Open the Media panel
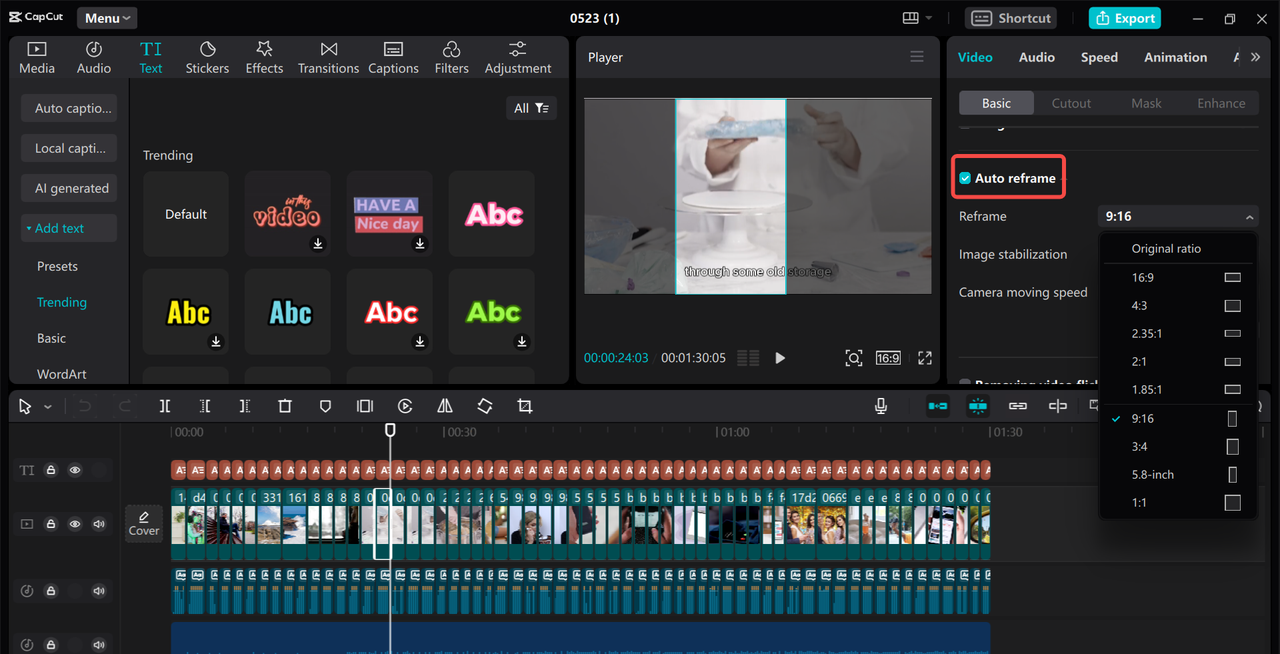Image resolution: width=1280 pixels, height=654 pixels. pos(37,58)
